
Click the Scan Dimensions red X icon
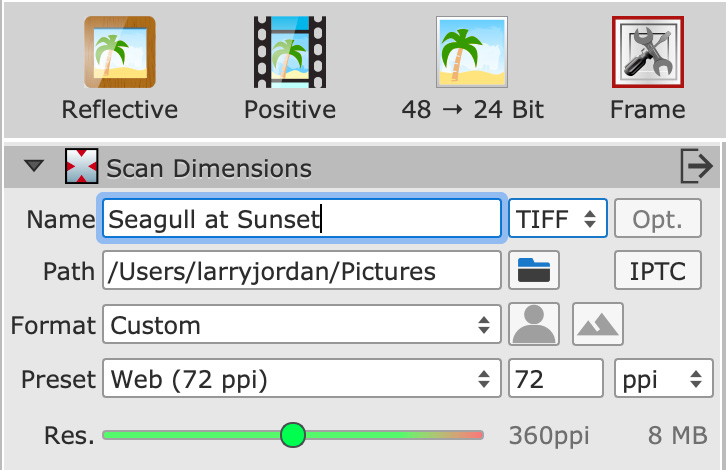pos(81,166)
